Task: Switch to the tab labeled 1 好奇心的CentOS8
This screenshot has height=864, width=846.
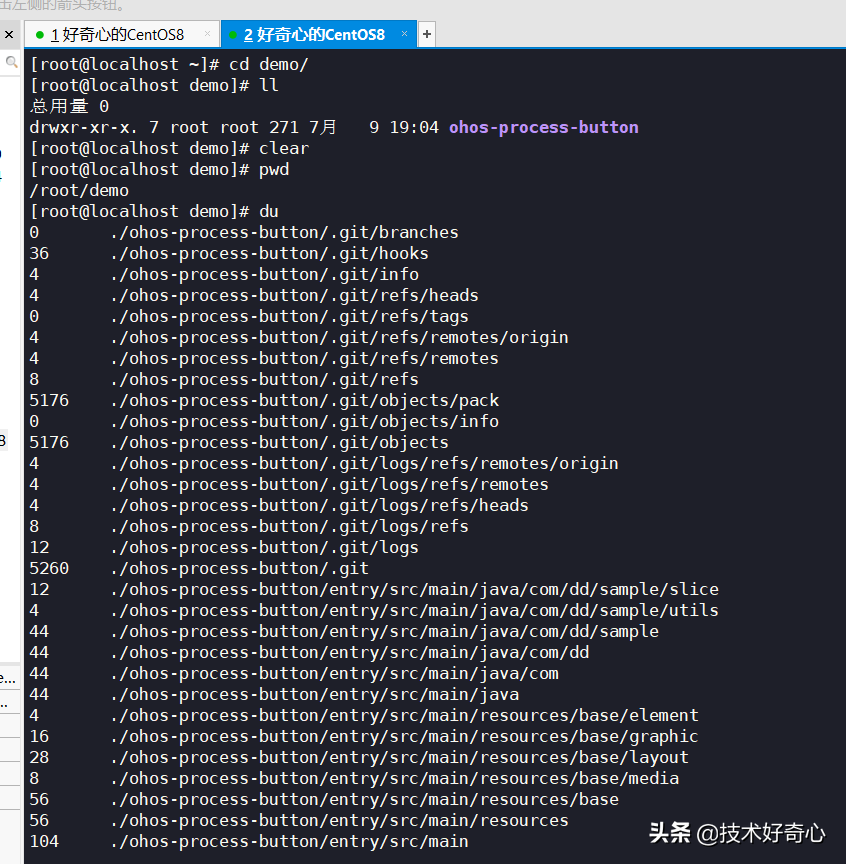Action: (x=115, y=33)
